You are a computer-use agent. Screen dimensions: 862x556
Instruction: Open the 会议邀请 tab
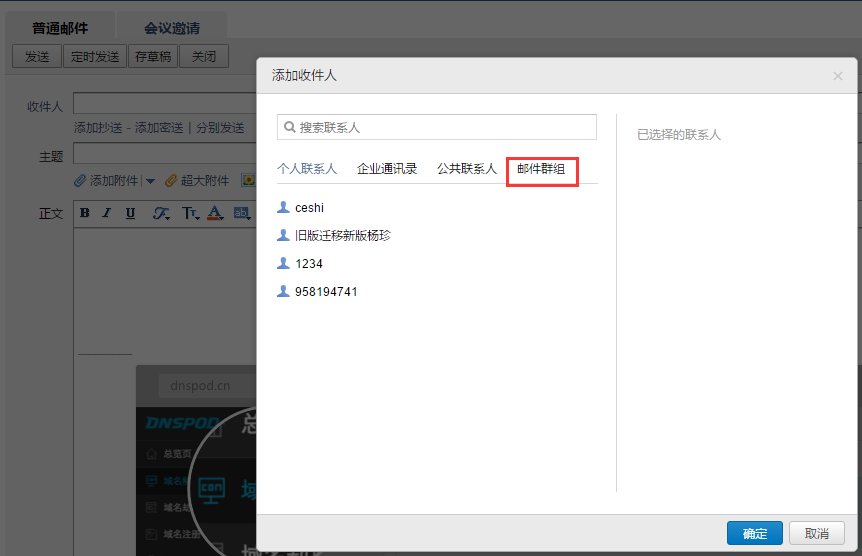[x=171, y=28]
